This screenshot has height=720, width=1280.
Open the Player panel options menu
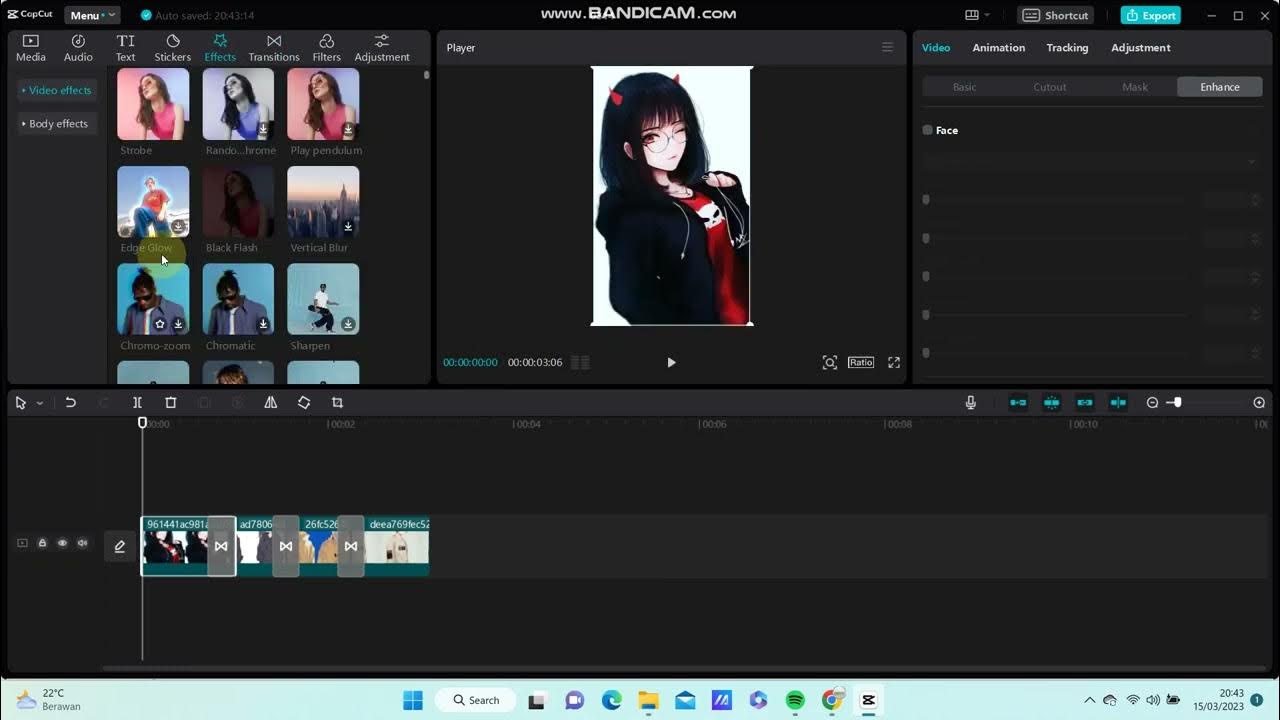(x=887, y=47)
